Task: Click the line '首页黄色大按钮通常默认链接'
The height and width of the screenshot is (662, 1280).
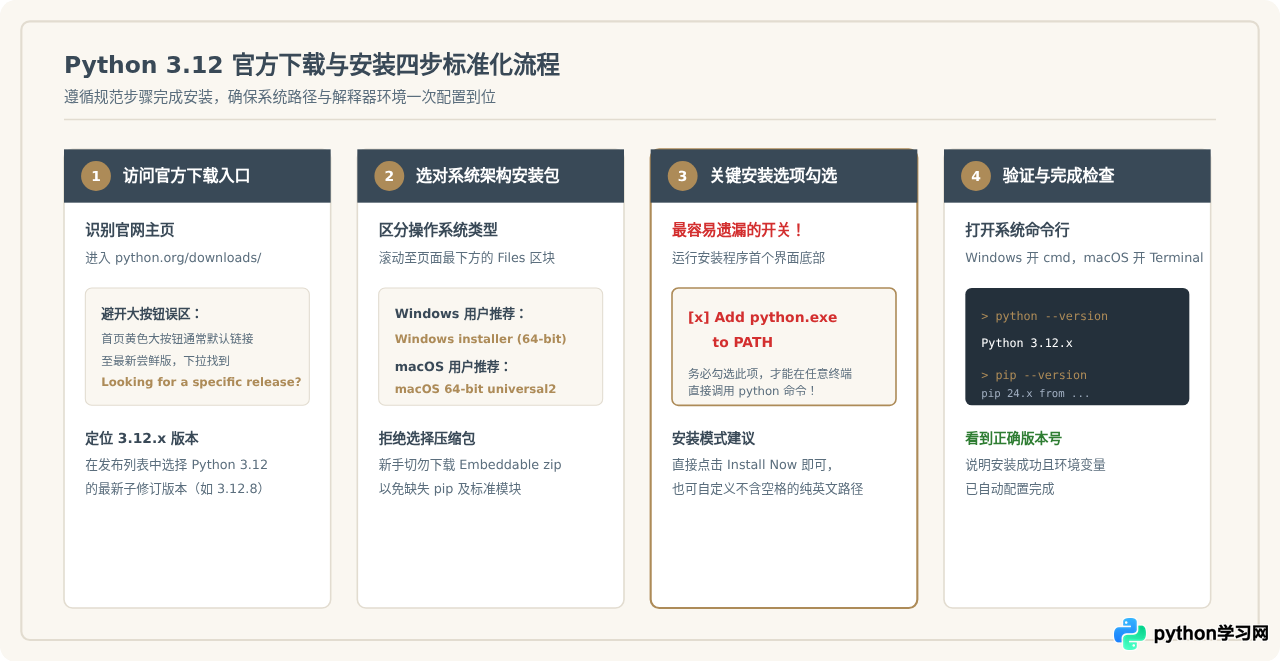Action: tap(177, 338)
